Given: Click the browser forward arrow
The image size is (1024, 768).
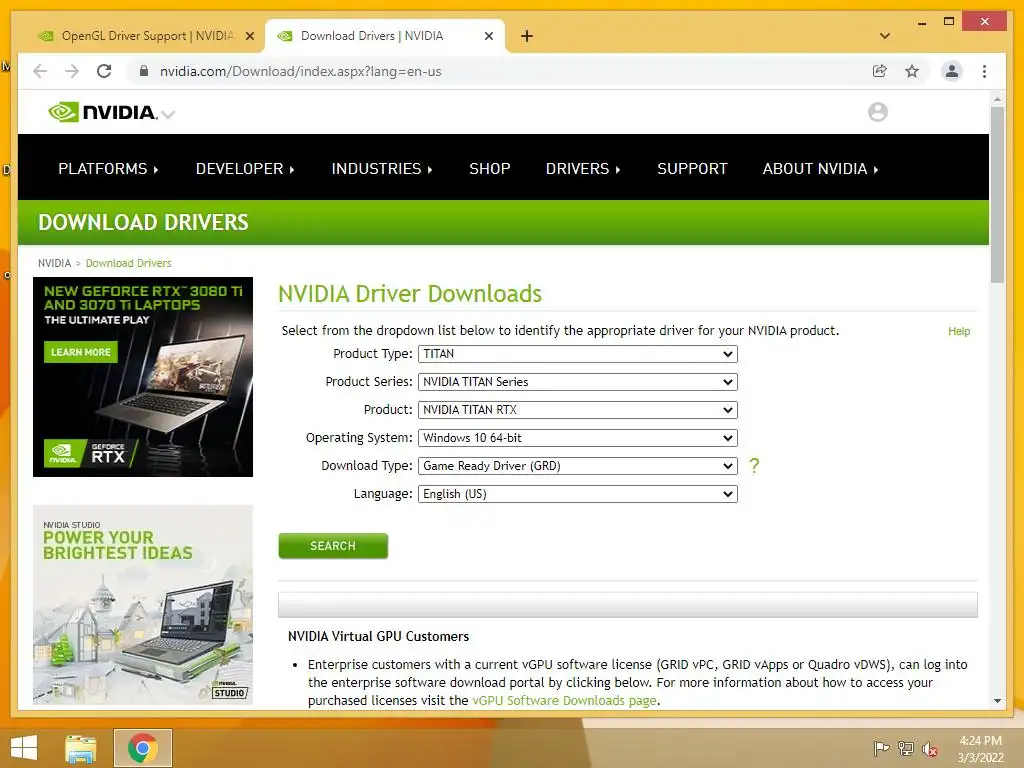Looking at the screenshot, I should 72,71.
